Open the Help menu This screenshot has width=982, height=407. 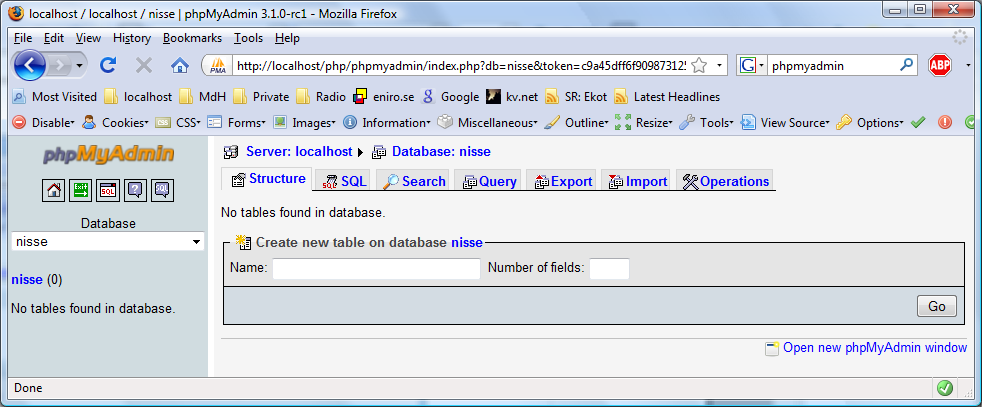[x=287, y=38]
